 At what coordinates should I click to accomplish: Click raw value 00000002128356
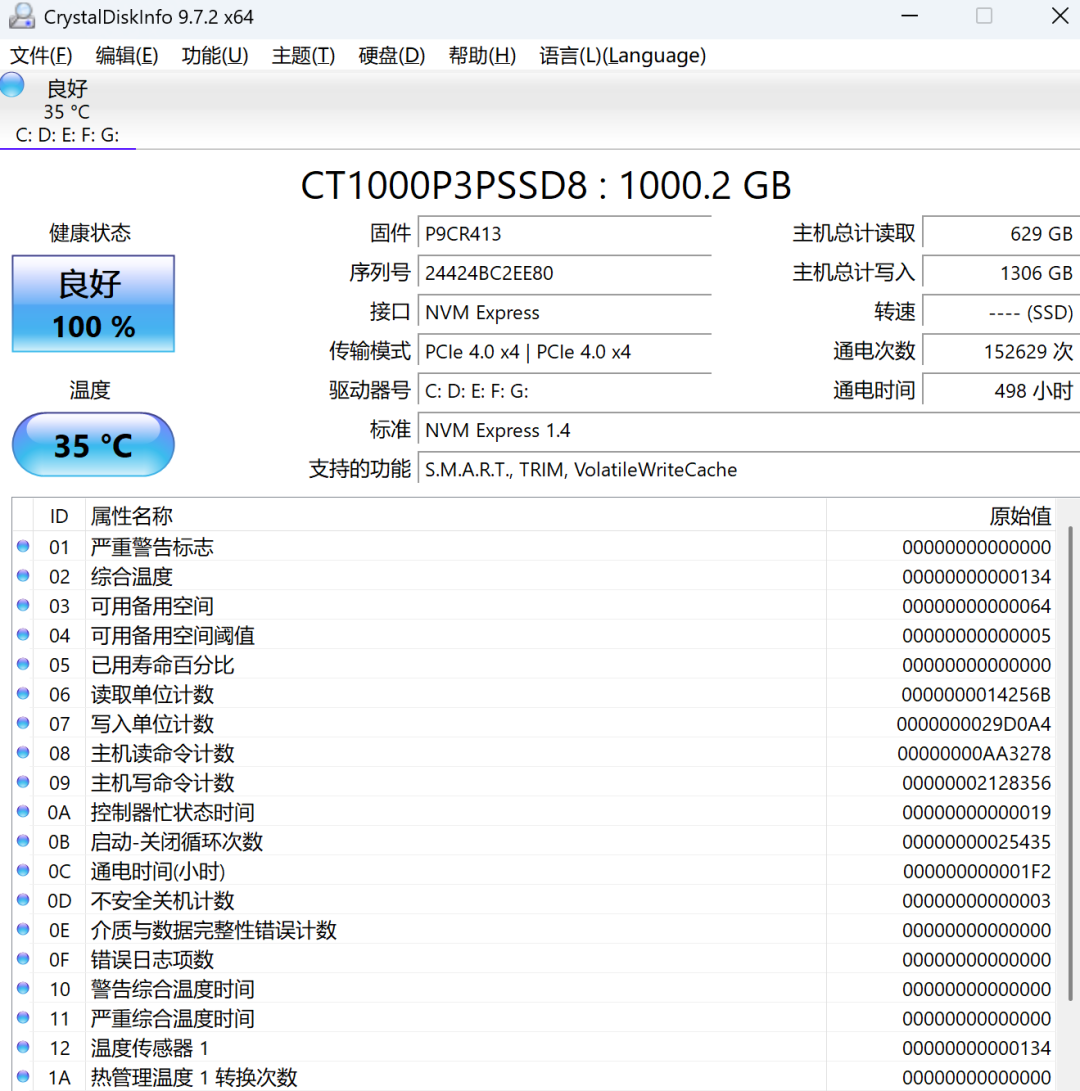point(976,783)
